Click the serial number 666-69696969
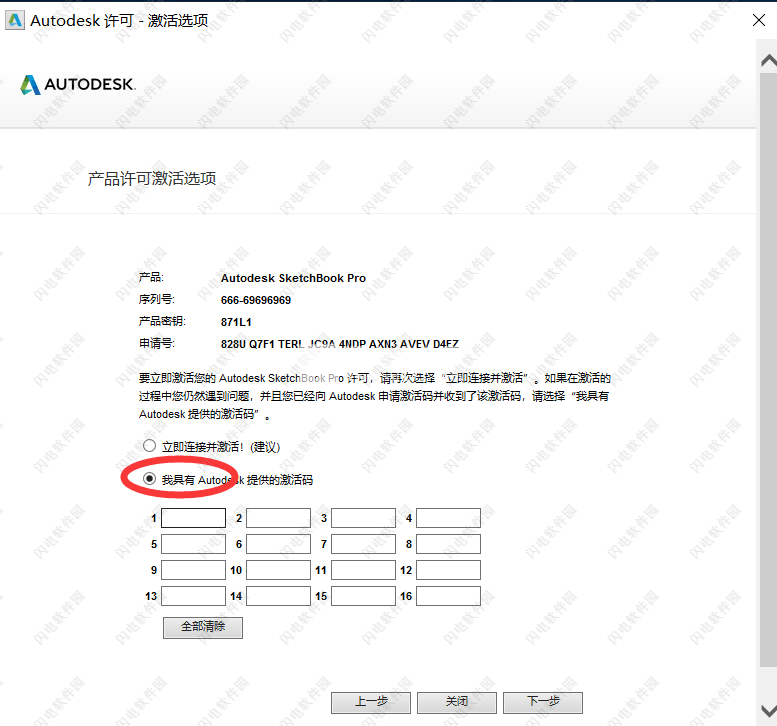The width and height of the screenshot is (777, 726). coord(256,300)
